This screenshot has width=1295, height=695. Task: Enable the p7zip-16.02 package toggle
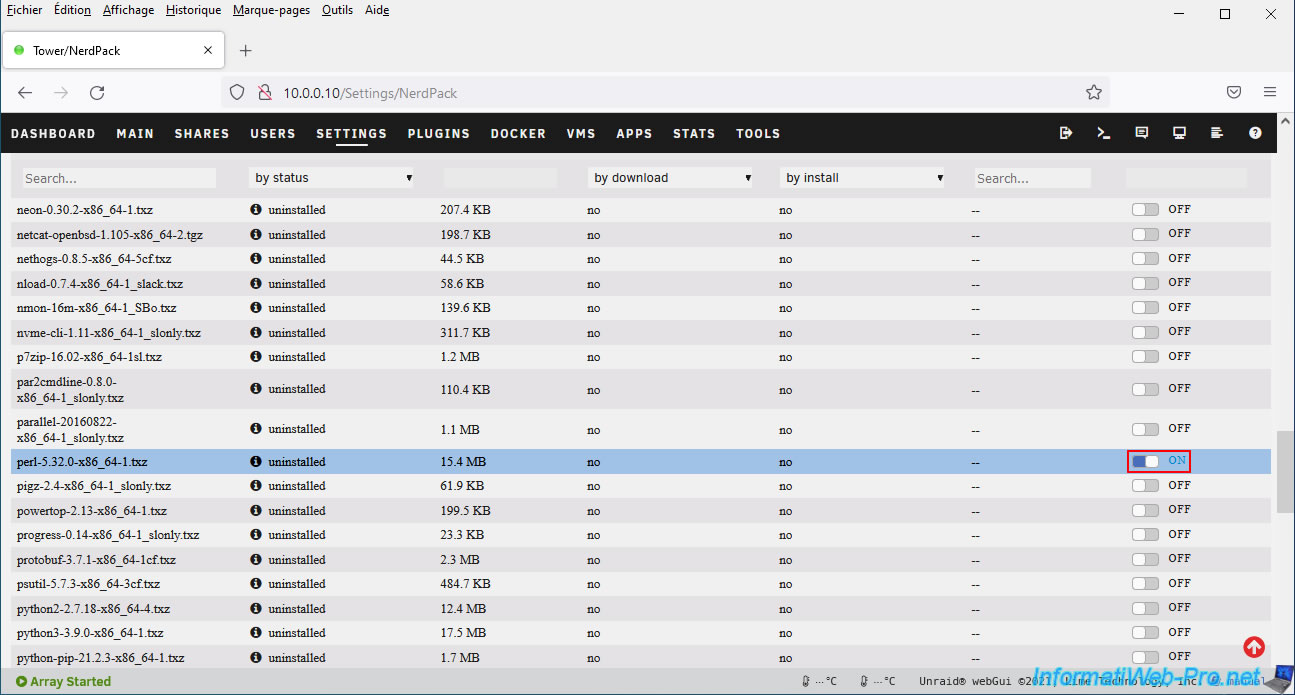pyautogui.click(x=1145, y=356)
